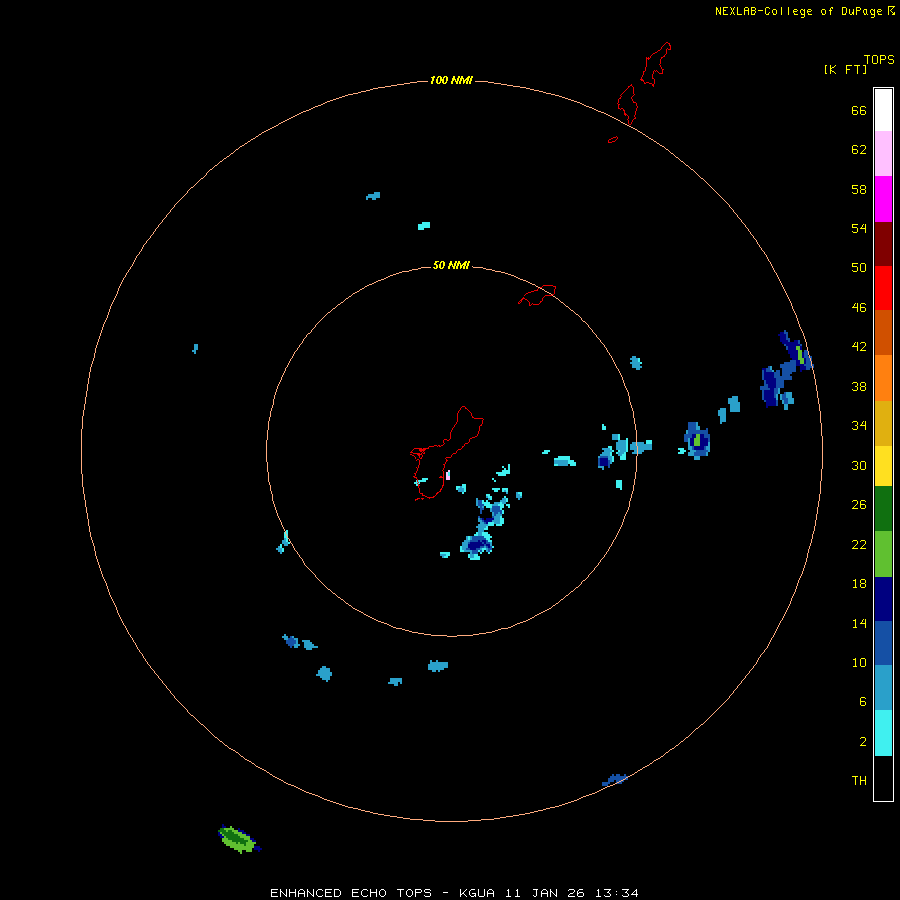This screenshot has height=900, width=900.
Task: Click the white swatch in TOPS legend
Action: 883,110
